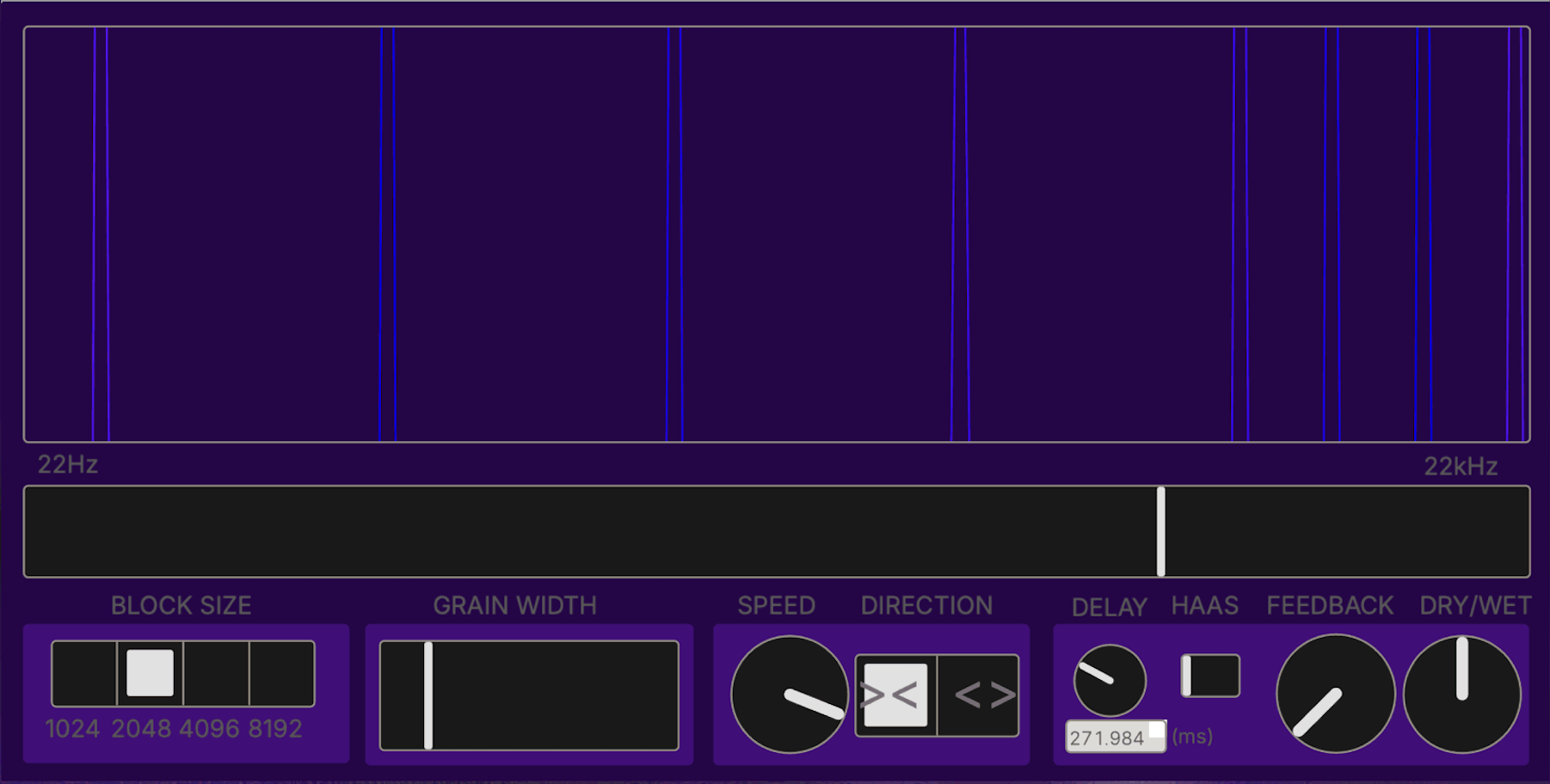
Task: Click the Dry/Wet knob
Action: [1461, 695]
